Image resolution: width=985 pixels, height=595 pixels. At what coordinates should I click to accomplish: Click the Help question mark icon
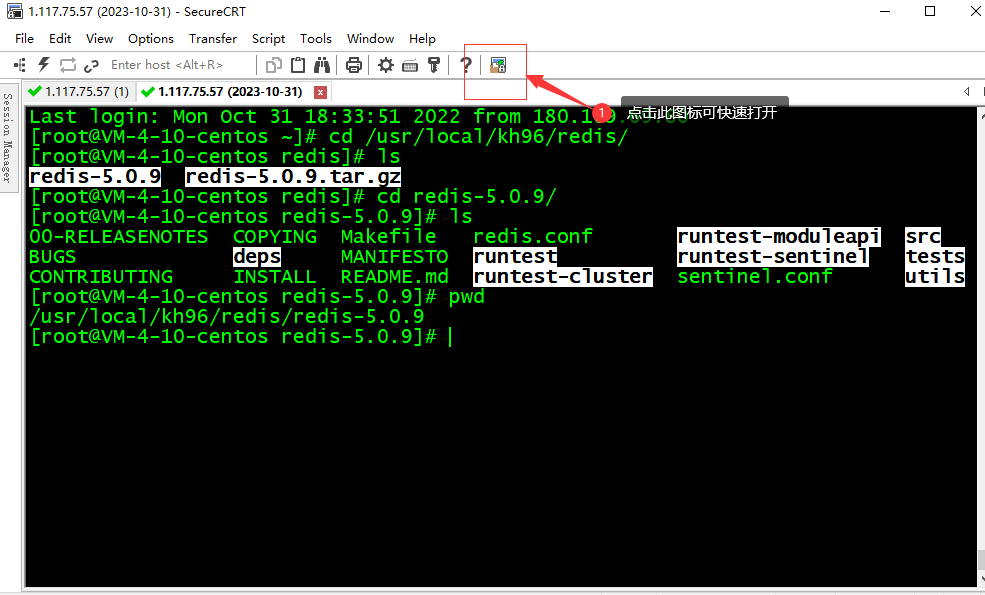coord(465,65)
